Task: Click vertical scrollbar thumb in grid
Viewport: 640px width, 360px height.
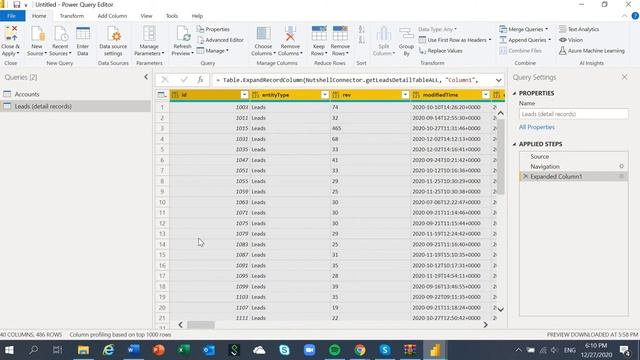Action: point(500,157)
